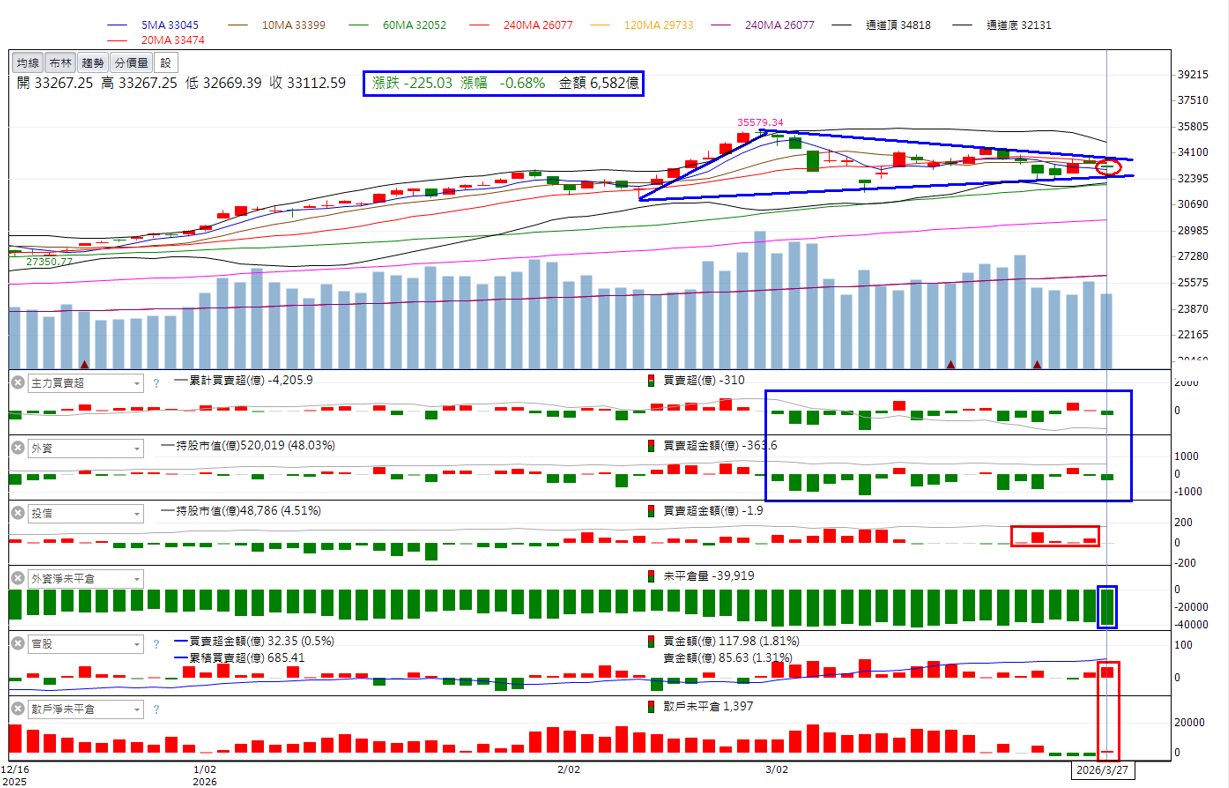1229x788 pixels.
Task: Open help for 主力買賣超 indicator
Action: [156, 383]
